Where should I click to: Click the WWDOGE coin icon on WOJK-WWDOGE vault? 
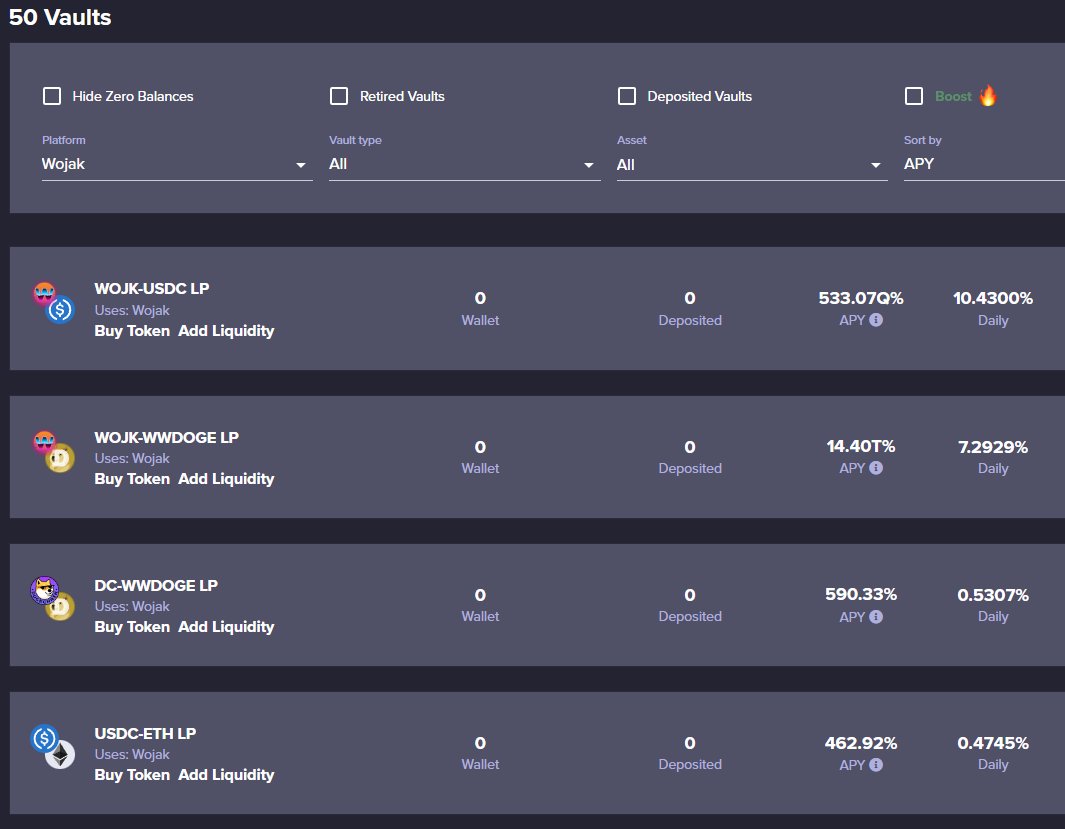click(x=60, y=460)
